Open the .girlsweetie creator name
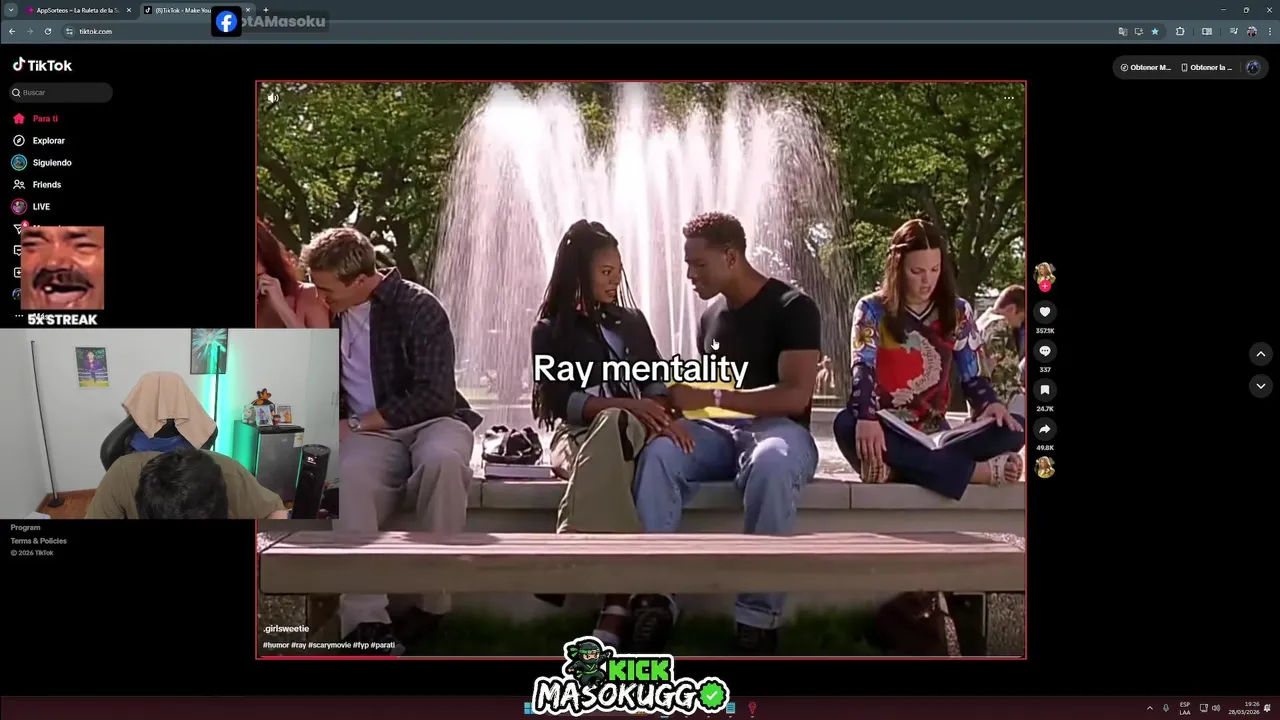 click(x=286, y=629)
